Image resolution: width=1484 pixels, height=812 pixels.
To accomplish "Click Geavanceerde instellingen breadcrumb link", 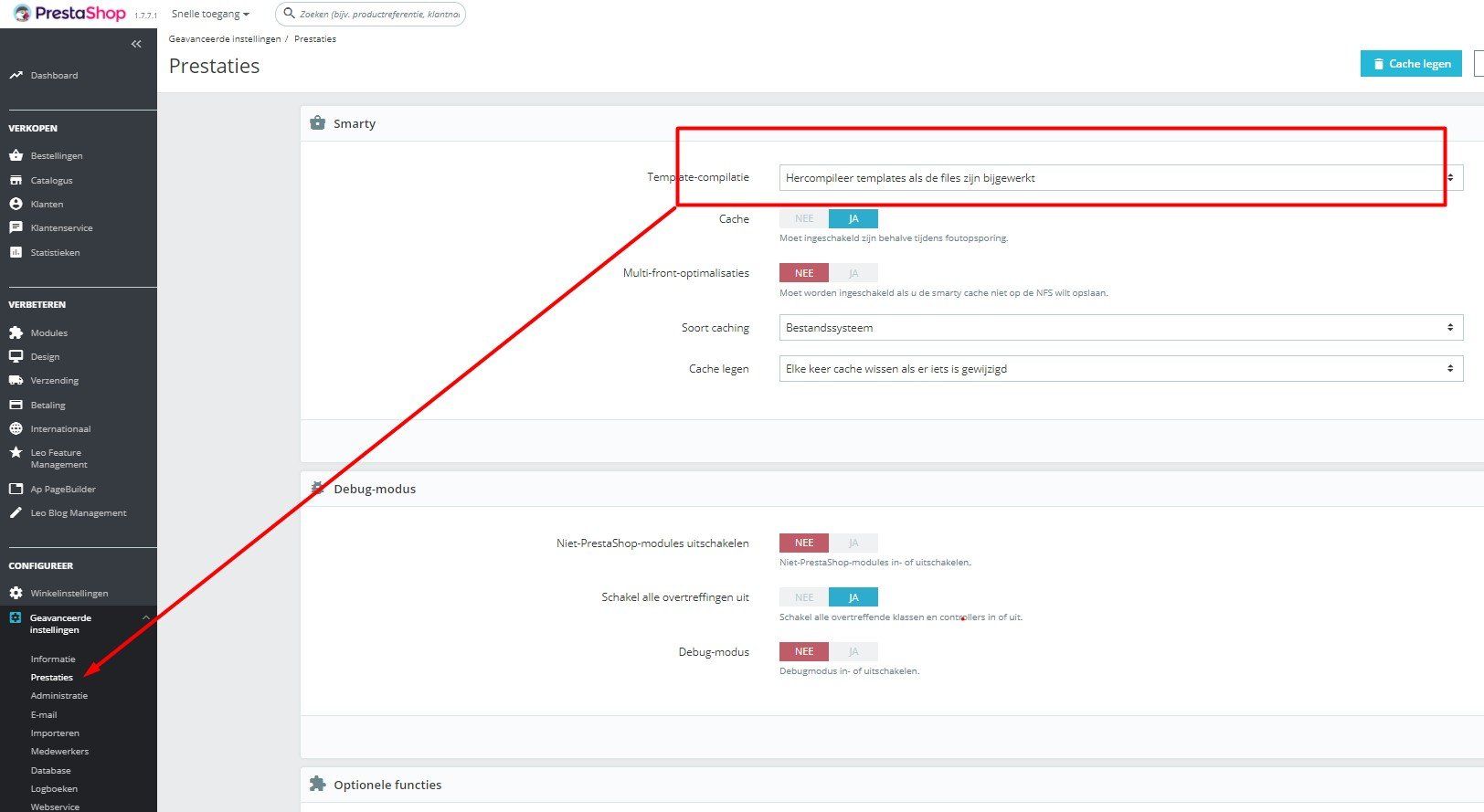I will pos(225,38).
